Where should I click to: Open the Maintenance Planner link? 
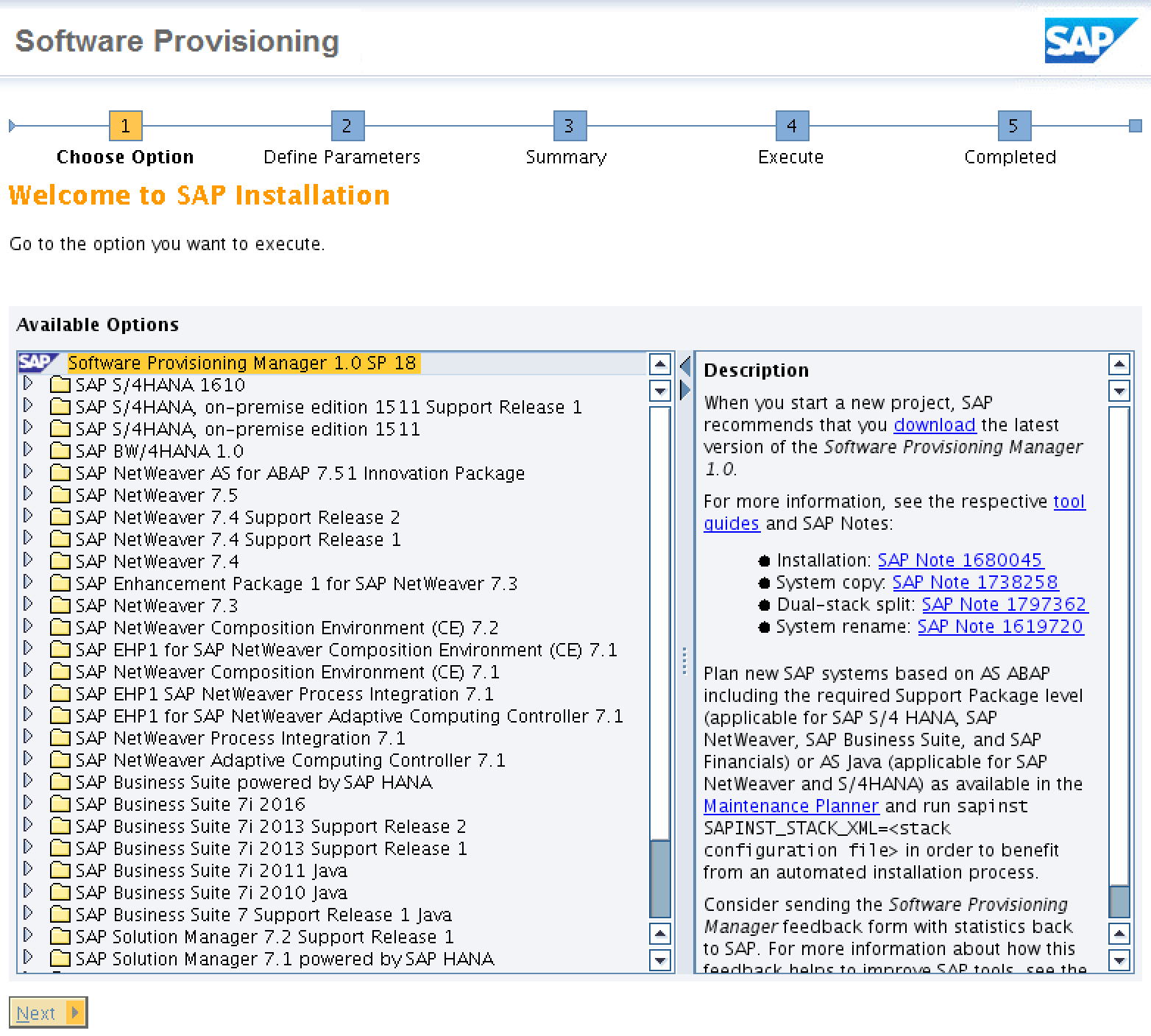[791, 806]
